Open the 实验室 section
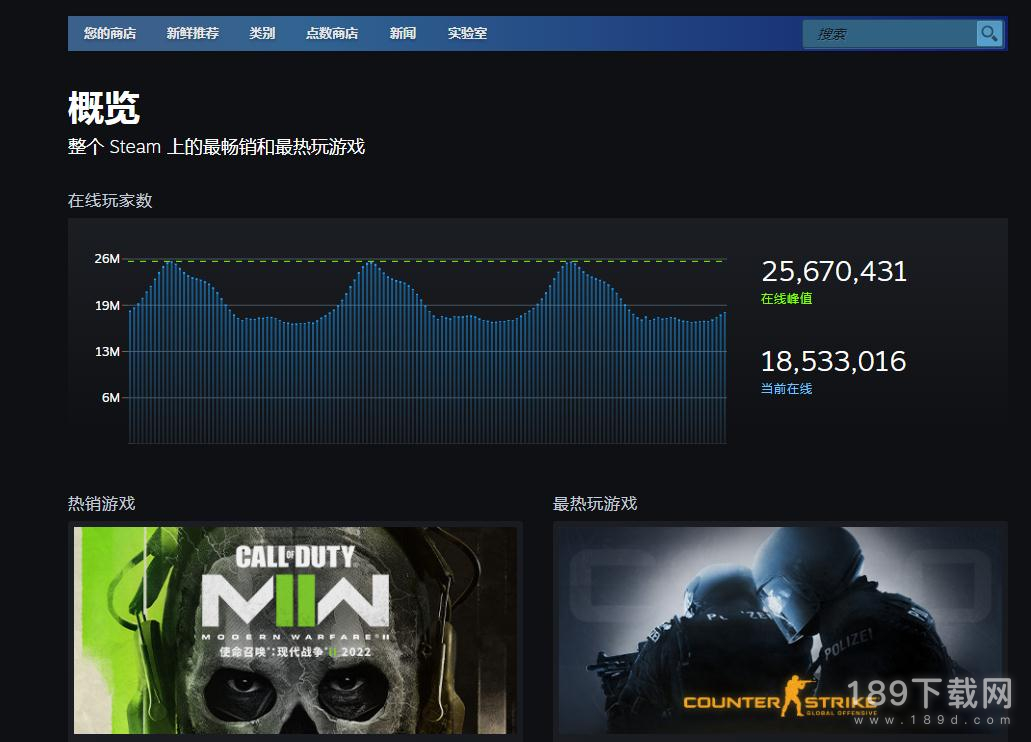This screenshot has height=742, width=1031. pos(468,34)
